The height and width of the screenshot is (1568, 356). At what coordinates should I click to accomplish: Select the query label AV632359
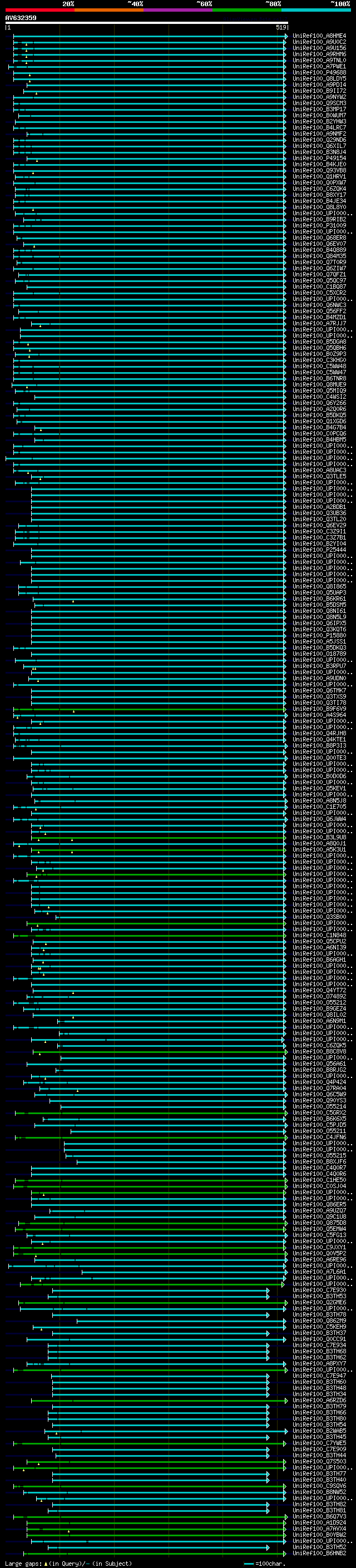21,18
